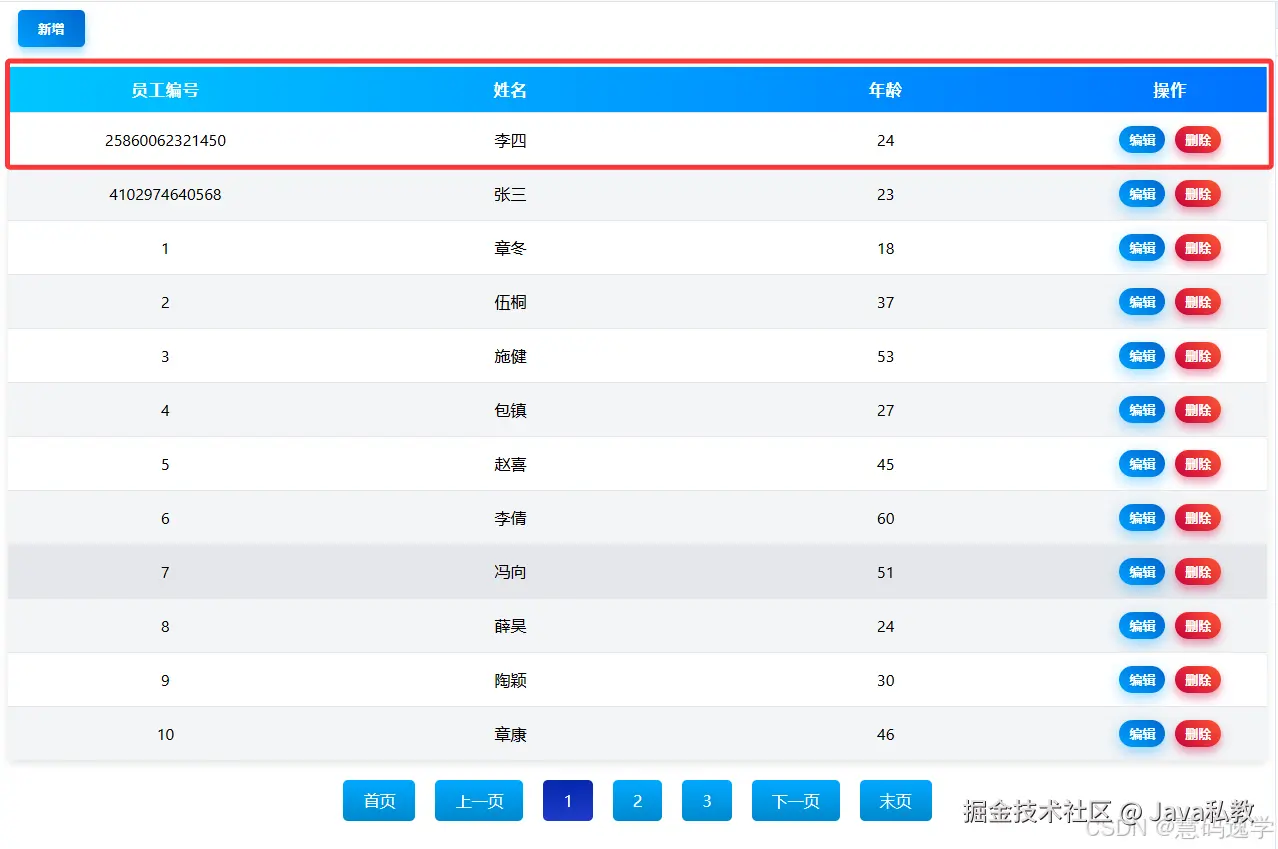The width and height of the screenshot is (1278, 849).
Task: Edit the 章康 employee row
Action: point(1142,734)
